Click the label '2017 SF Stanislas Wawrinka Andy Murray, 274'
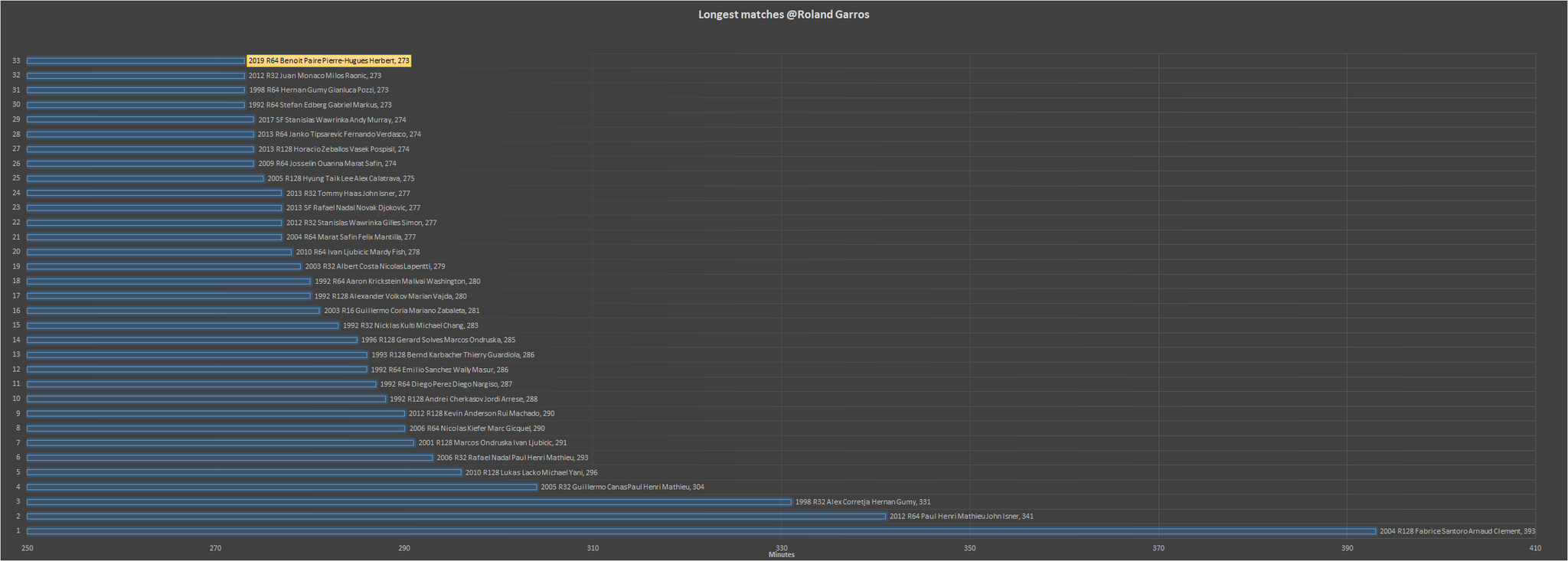The height and width of the screenshot is (561, 1568). [x=332, y=120]
